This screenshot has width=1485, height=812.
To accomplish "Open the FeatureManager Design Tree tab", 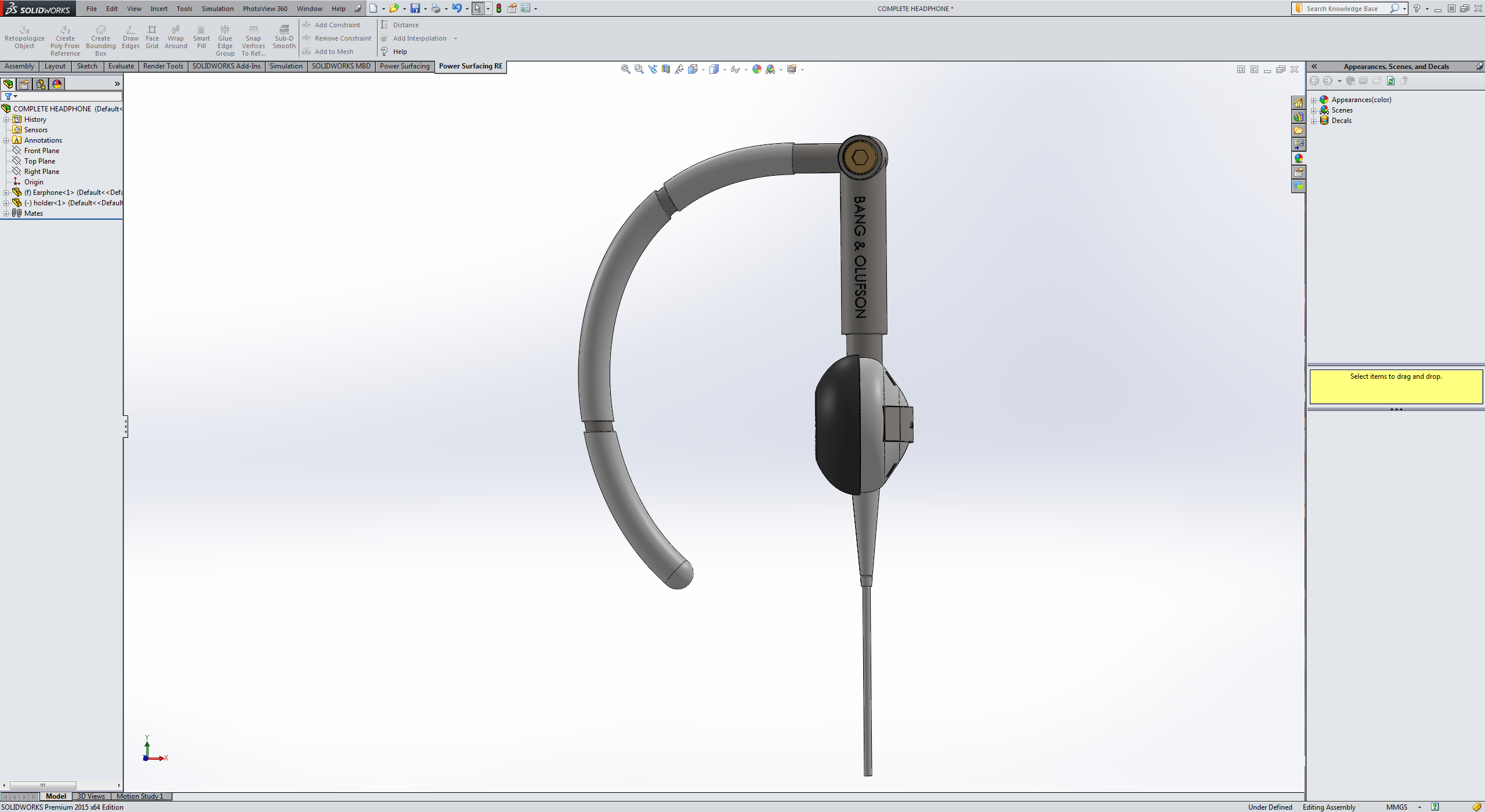I will (x=8, y=84).
